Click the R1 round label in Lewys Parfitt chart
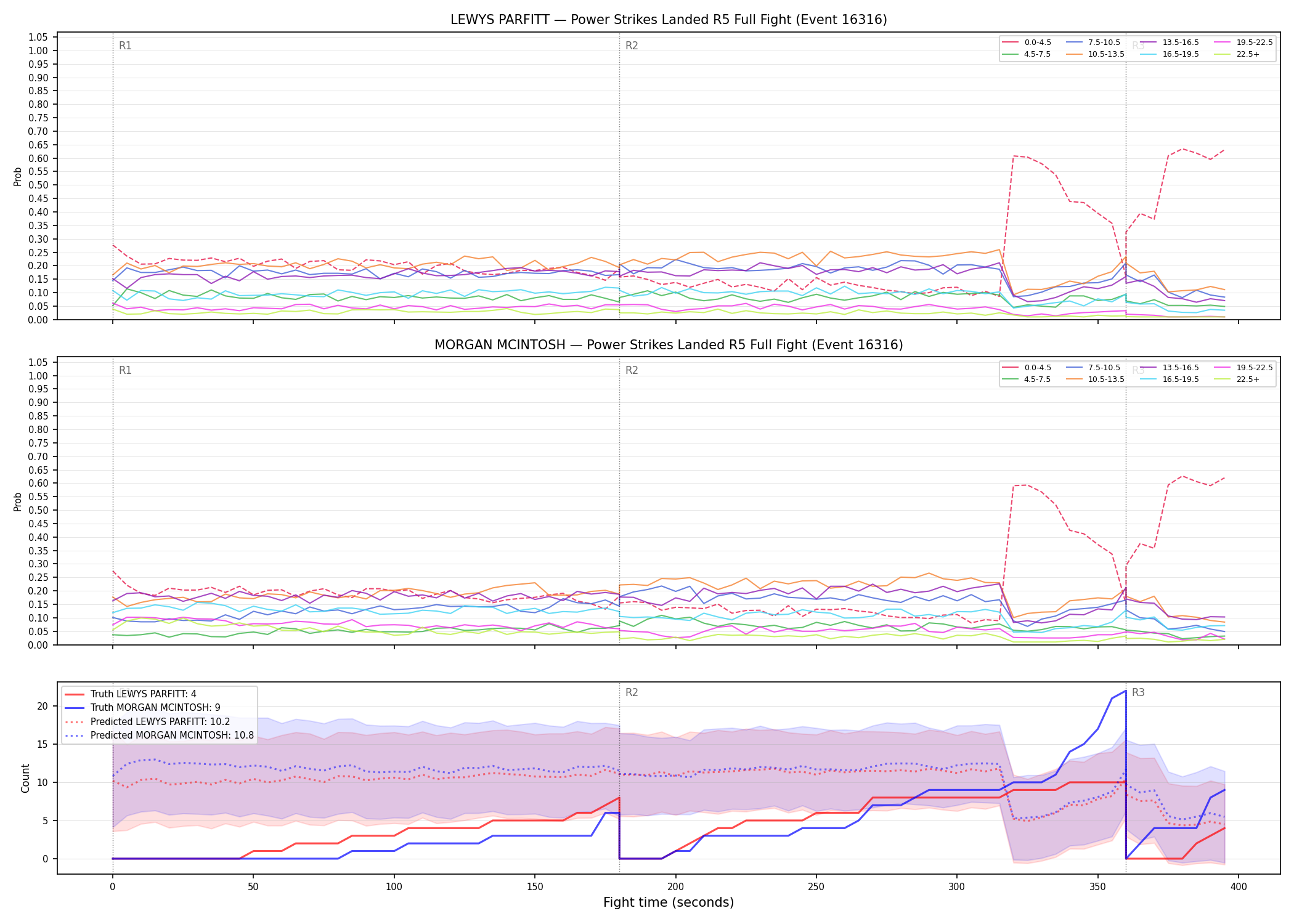This screenshot has height=924, width=1294. click(x=125, y=46)
